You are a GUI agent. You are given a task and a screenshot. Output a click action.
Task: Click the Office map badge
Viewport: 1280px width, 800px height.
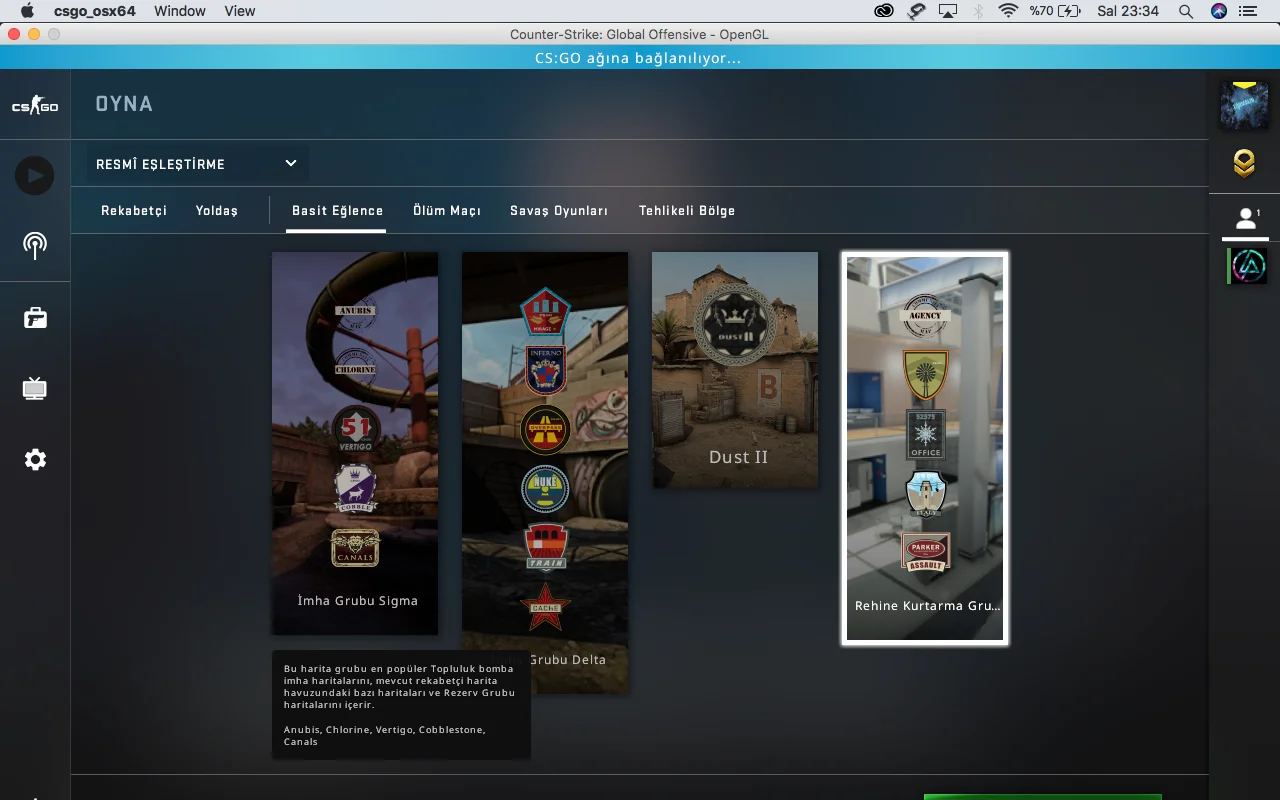coord(925,434)
